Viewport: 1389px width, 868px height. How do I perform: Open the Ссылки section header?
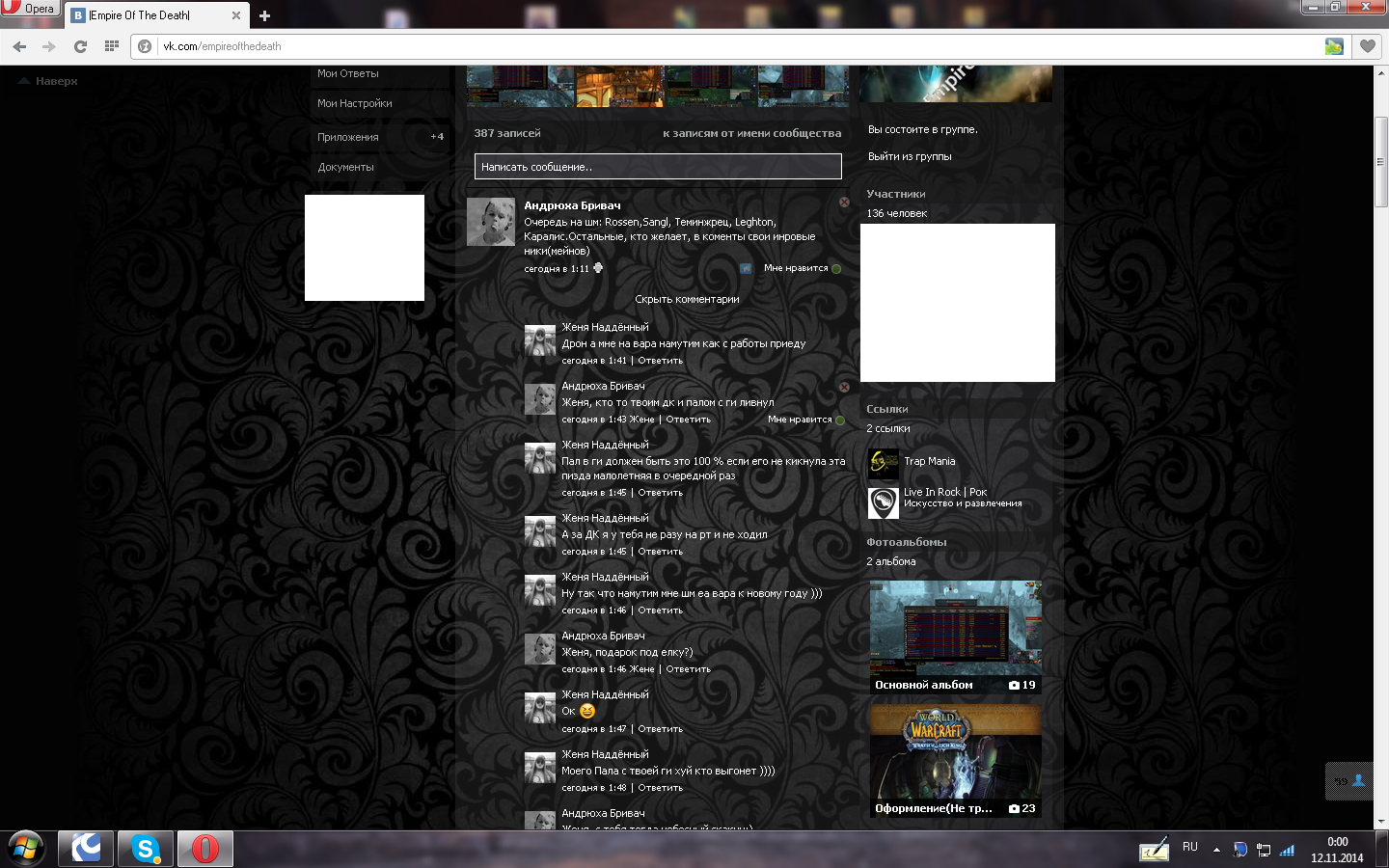(887, 409)
